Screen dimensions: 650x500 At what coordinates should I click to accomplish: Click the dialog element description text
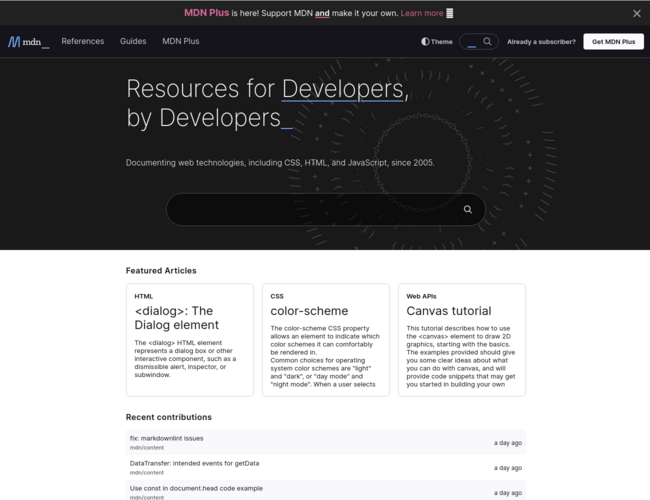pyautogui.click(x=185, y=359)
